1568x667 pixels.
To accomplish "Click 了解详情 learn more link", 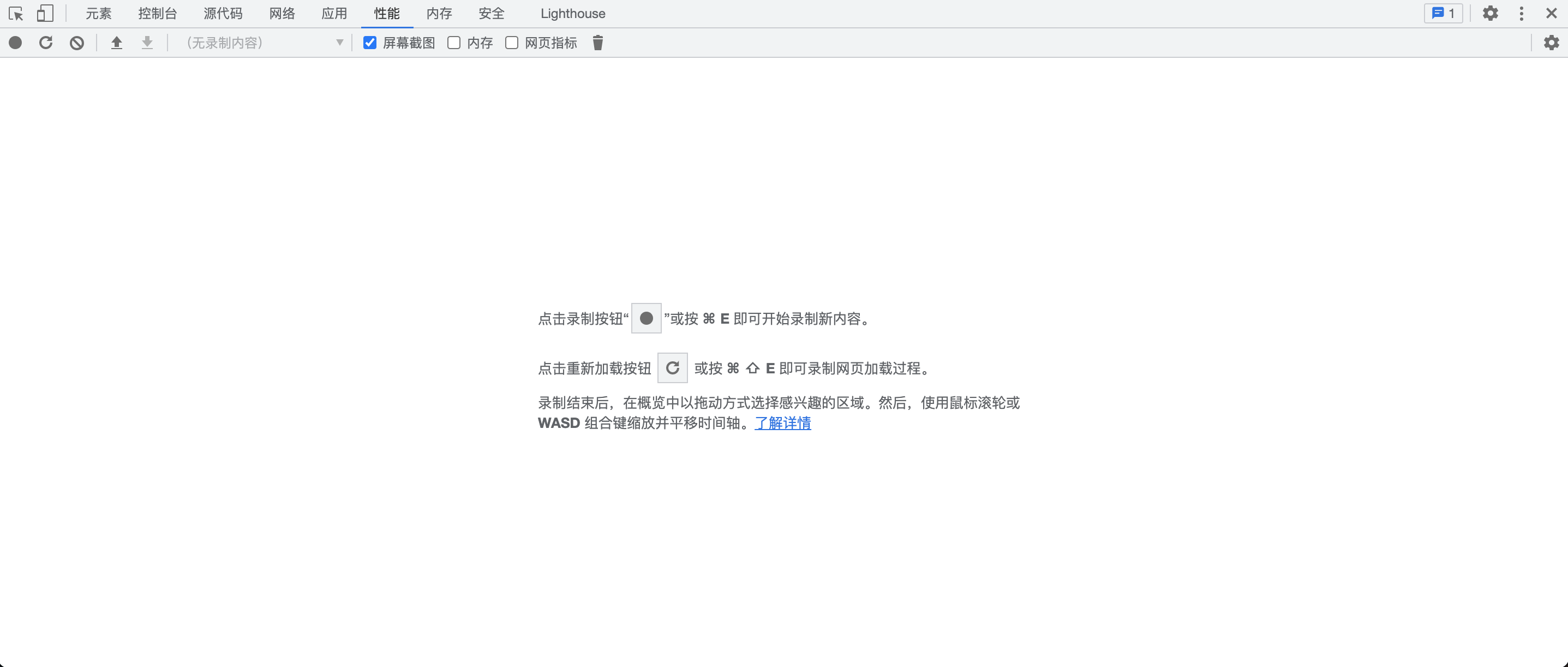I will point(783,421).
